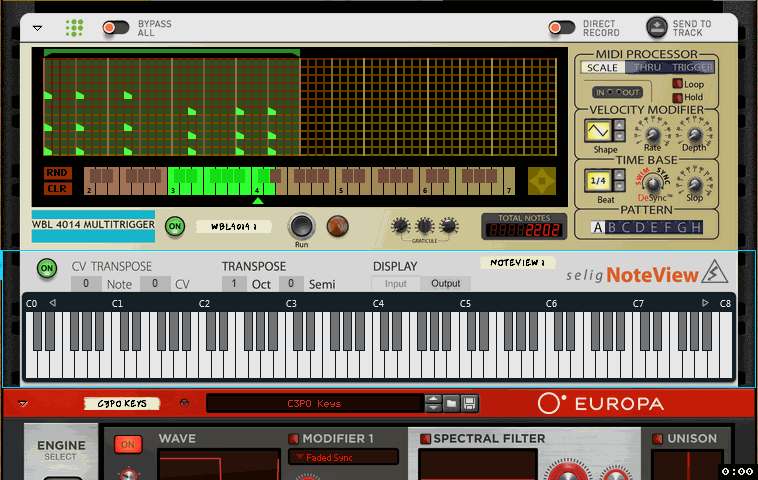Click the CV Transpose Note value field

86,284
